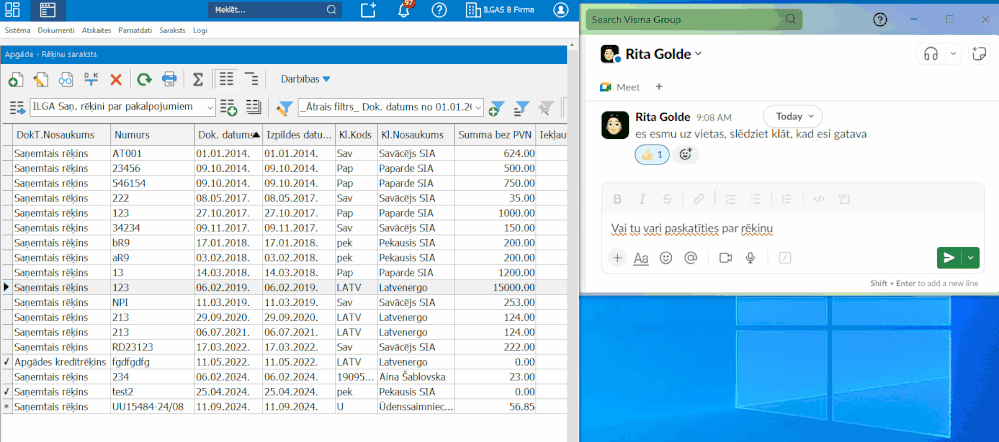The image size is (999, 442).
Task: Add a reaction with the smiley plus icon
Action: coord(686,155)
